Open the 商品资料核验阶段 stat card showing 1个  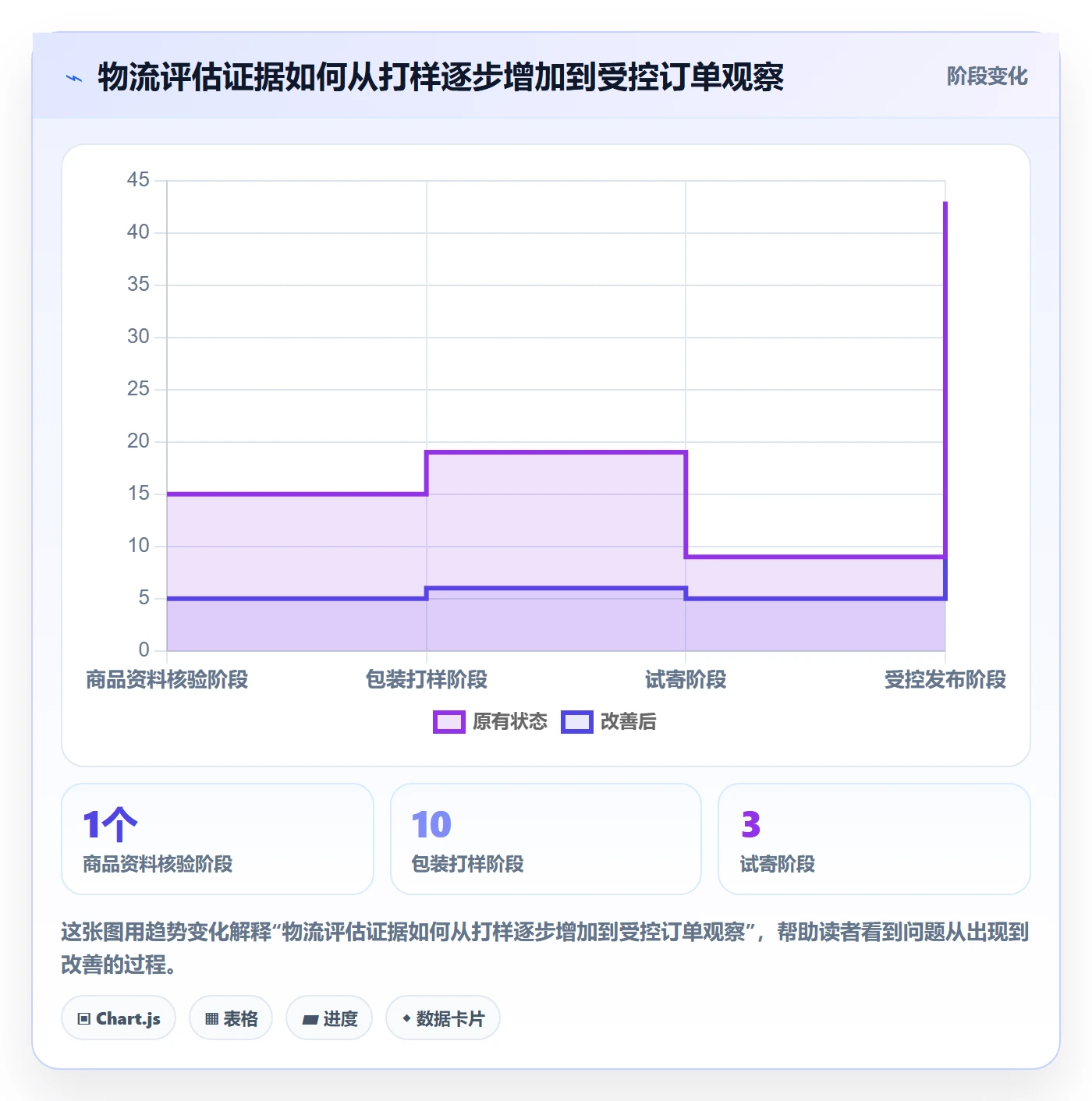click(218, 840)
